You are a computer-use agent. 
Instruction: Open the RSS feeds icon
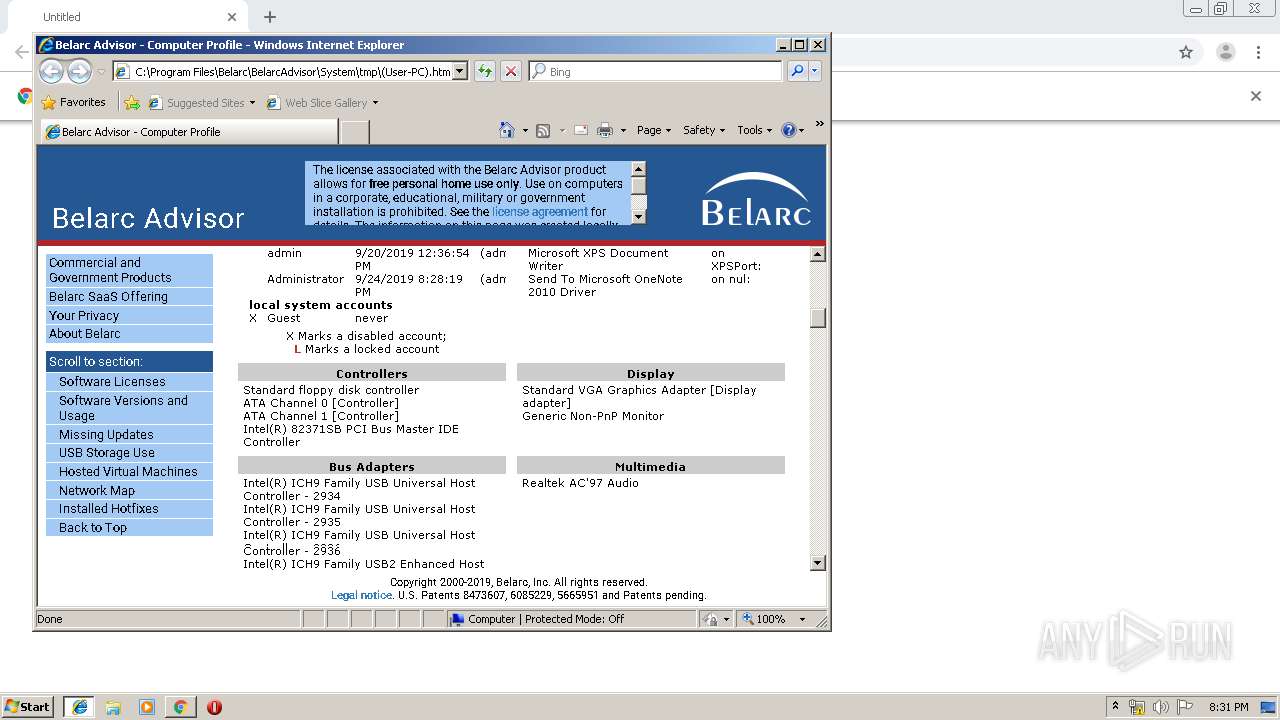tap(543, 130)
